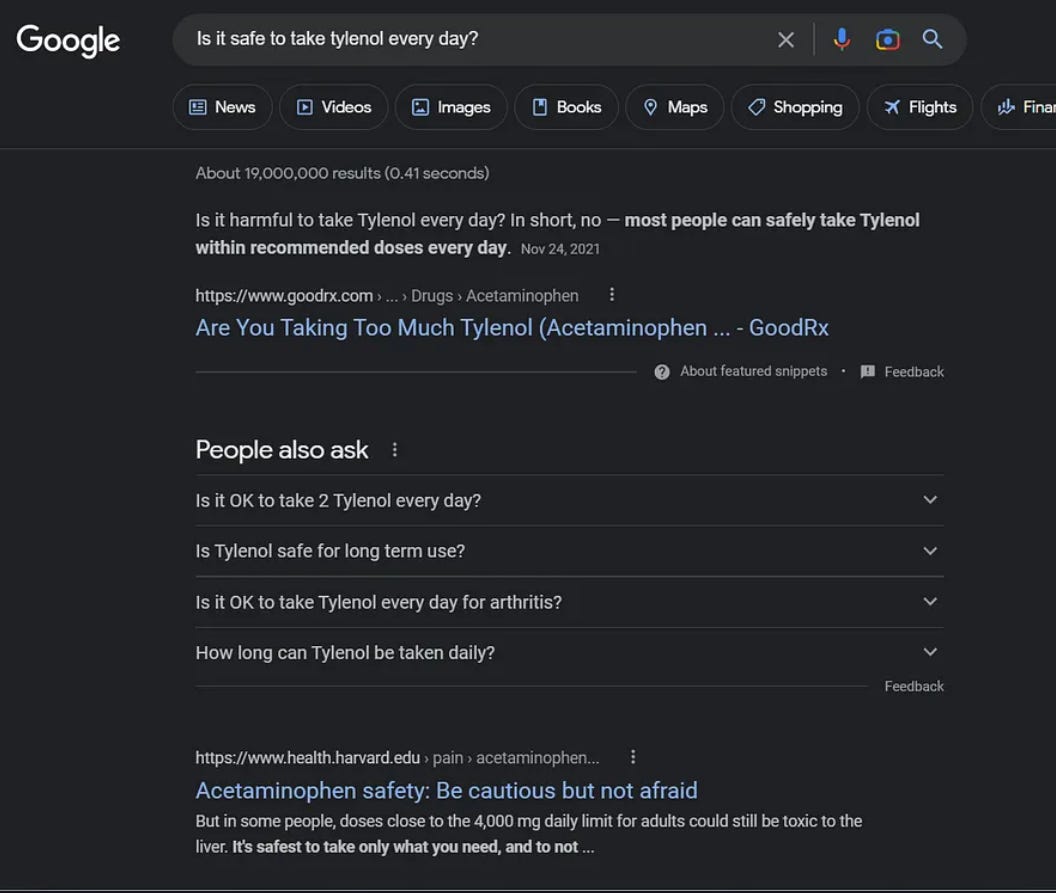Start voice search with the microphone icon
The height and width of the screenshot is (893, 1056).
click(841, 39)
